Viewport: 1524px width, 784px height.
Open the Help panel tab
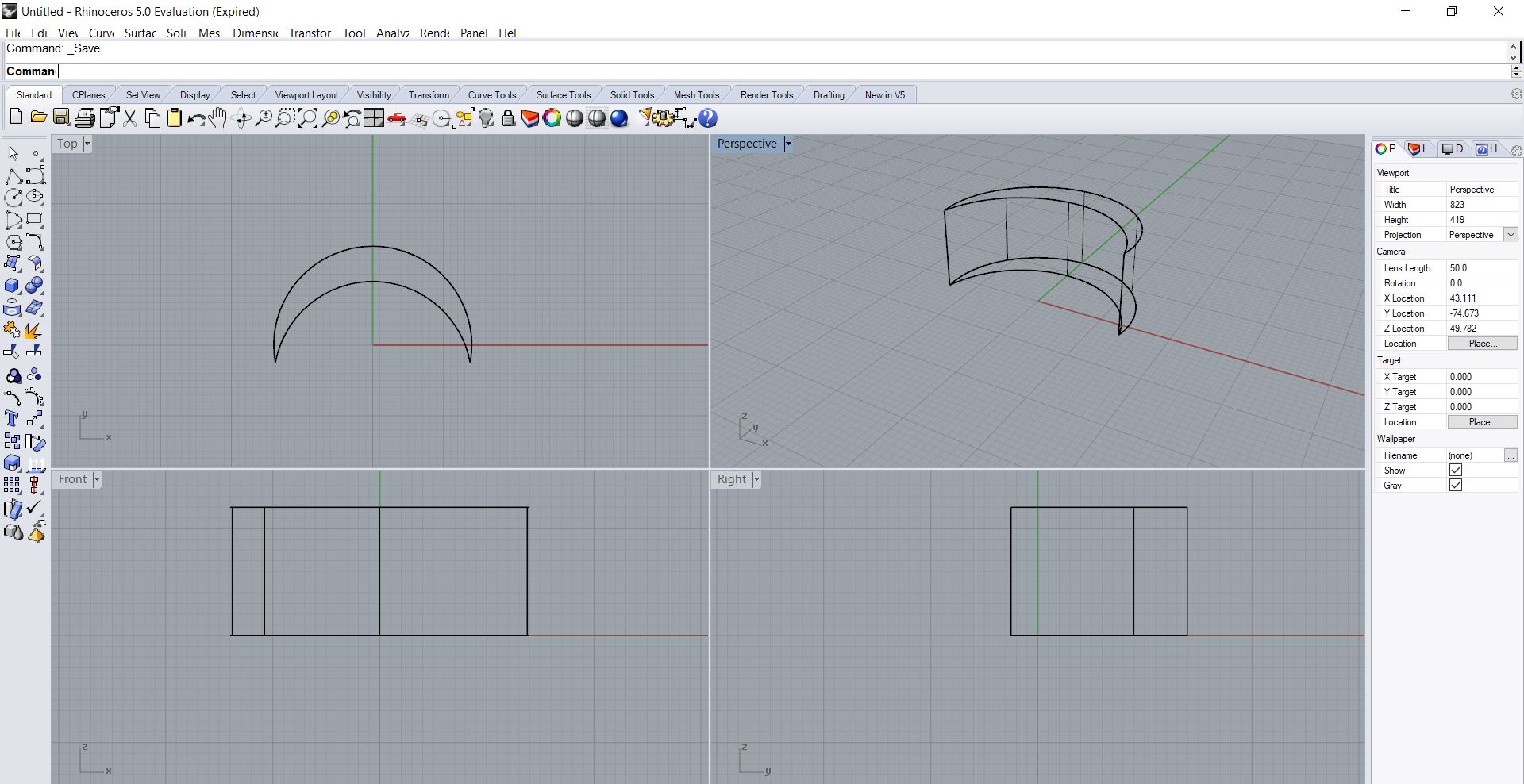point(1489,148)
